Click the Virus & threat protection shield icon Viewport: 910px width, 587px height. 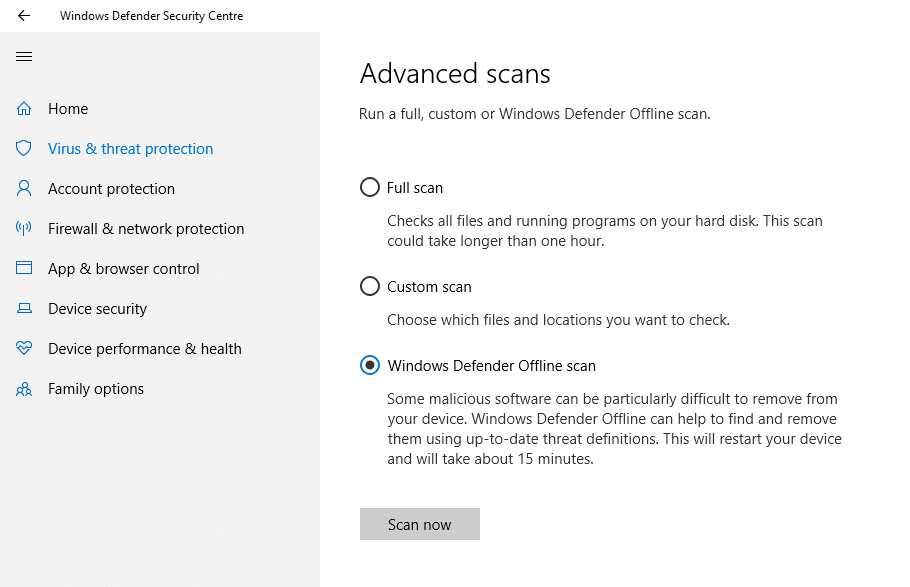pos(24,149)
